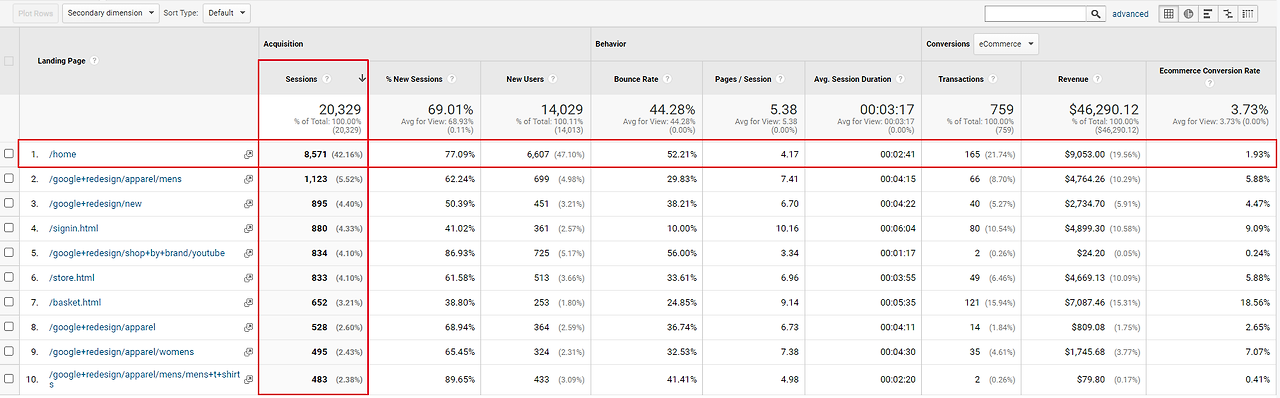Viewport: 1280px width, 398px height.
Task: Tick the checkbox for /store.html row
Action: [x=9, y=278]
